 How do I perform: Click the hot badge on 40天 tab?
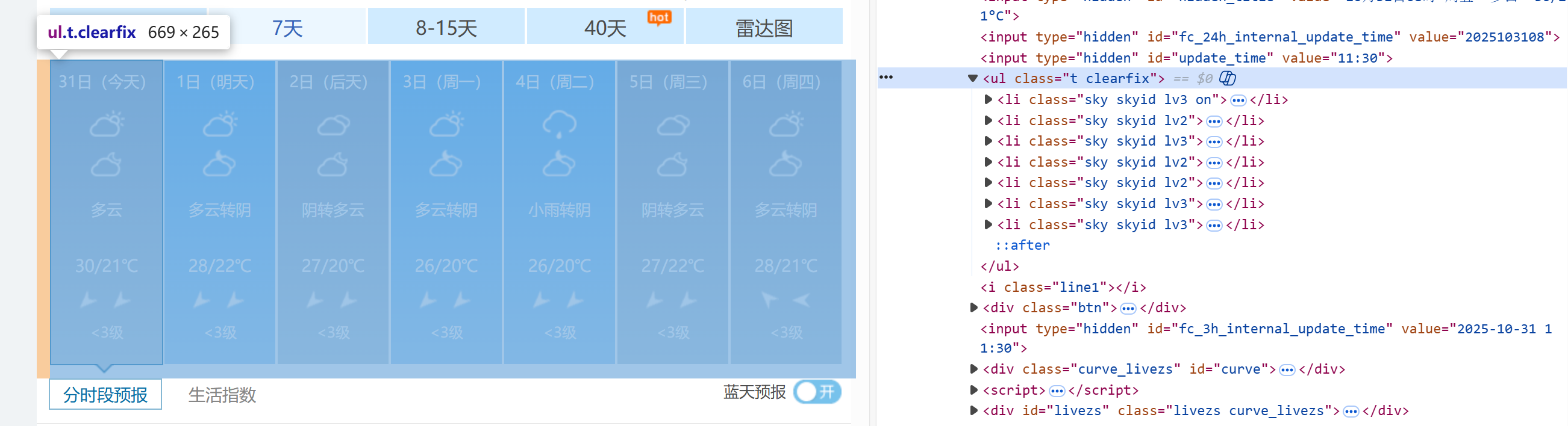point(659,17)
